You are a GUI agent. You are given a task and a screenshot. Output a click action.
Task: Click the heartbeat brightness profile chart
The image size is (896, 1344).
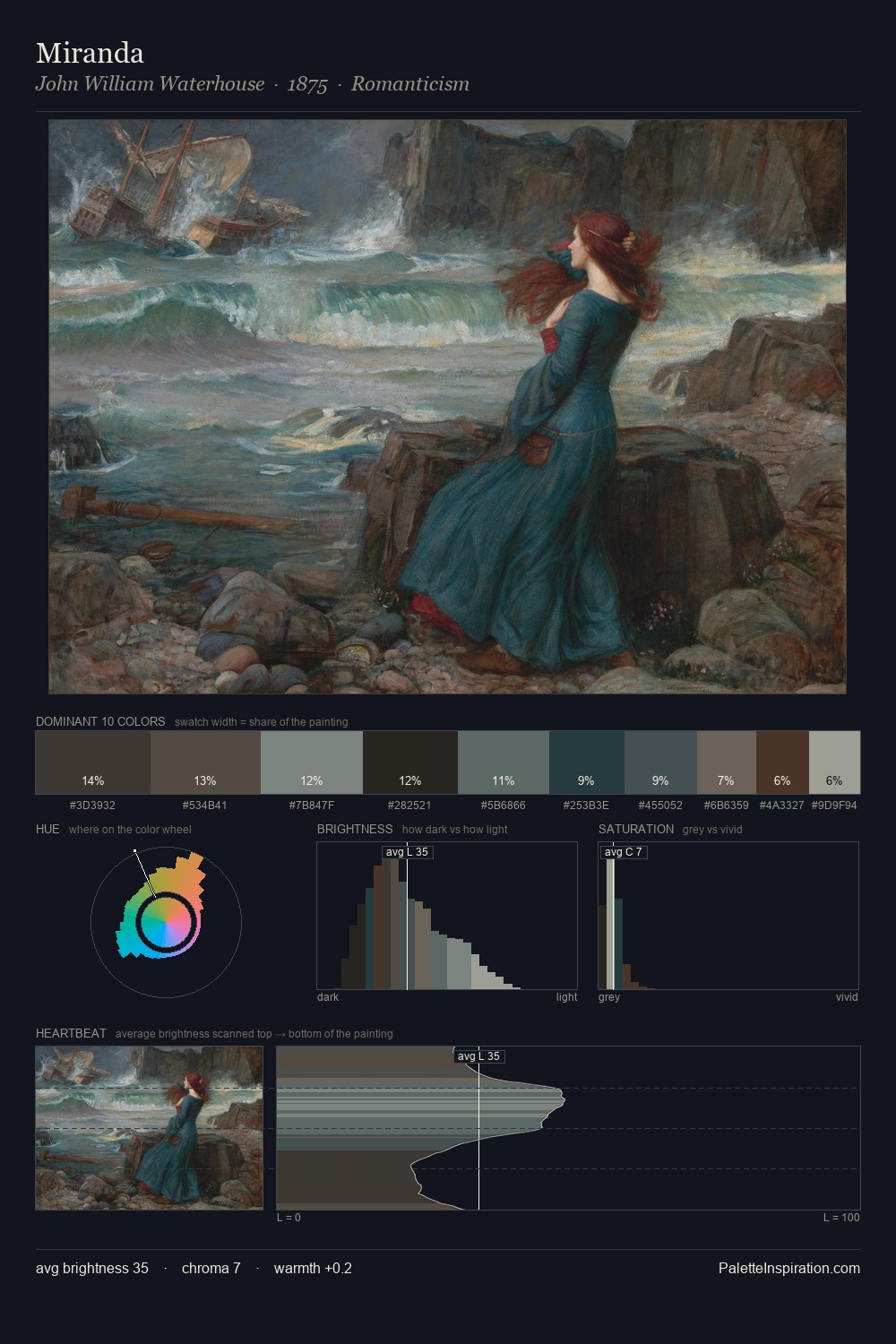568,1128
